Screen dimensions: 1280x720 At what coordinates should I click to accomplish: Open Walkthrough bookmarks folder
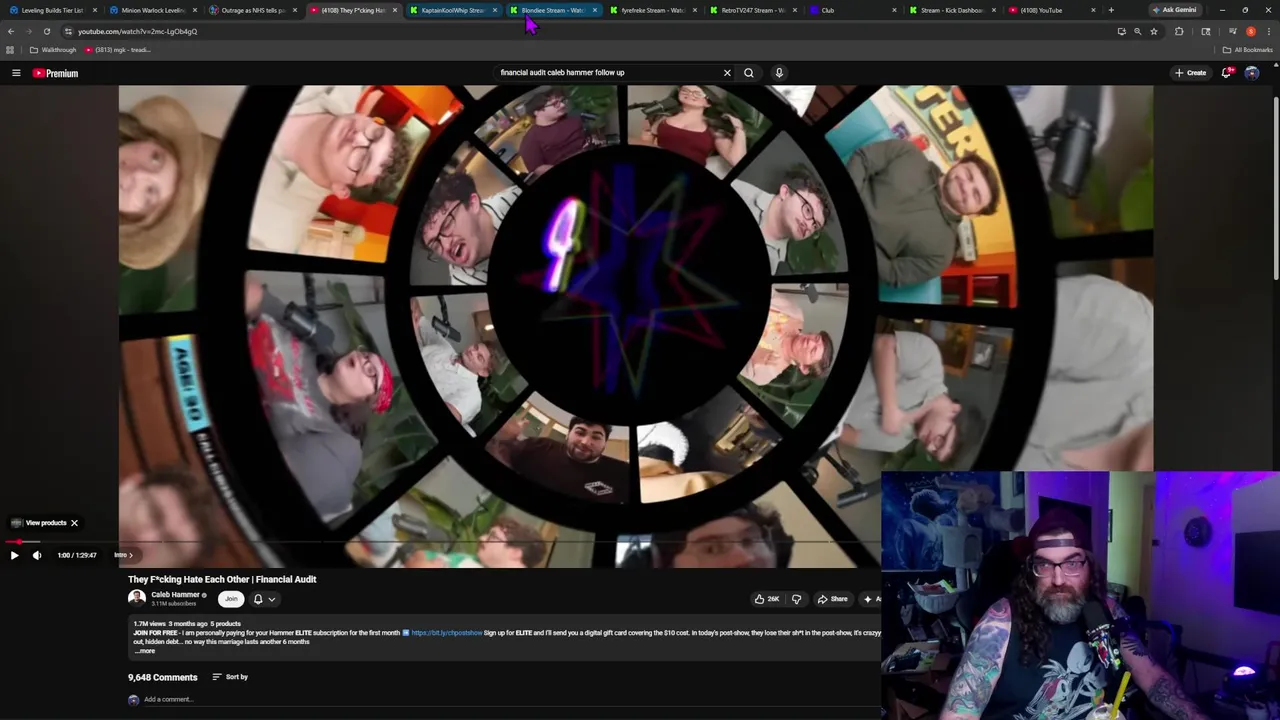(x=54, y=50)
